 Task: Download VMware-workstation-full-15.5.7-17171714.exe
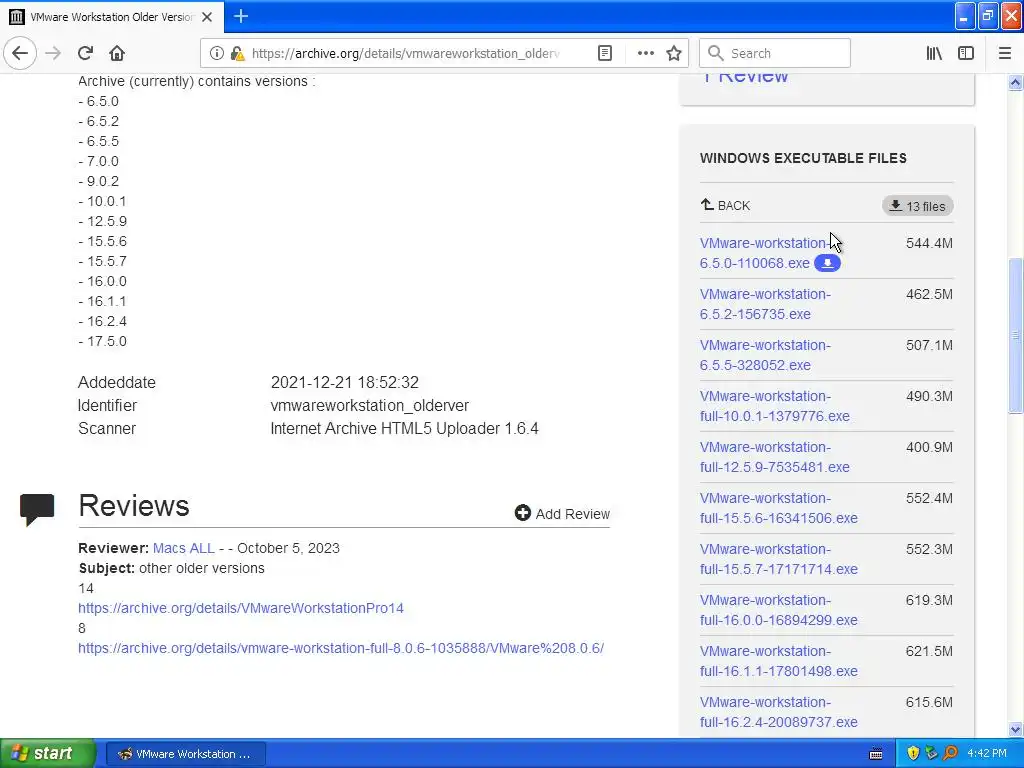pyautogui.click(x=778, y=558)
